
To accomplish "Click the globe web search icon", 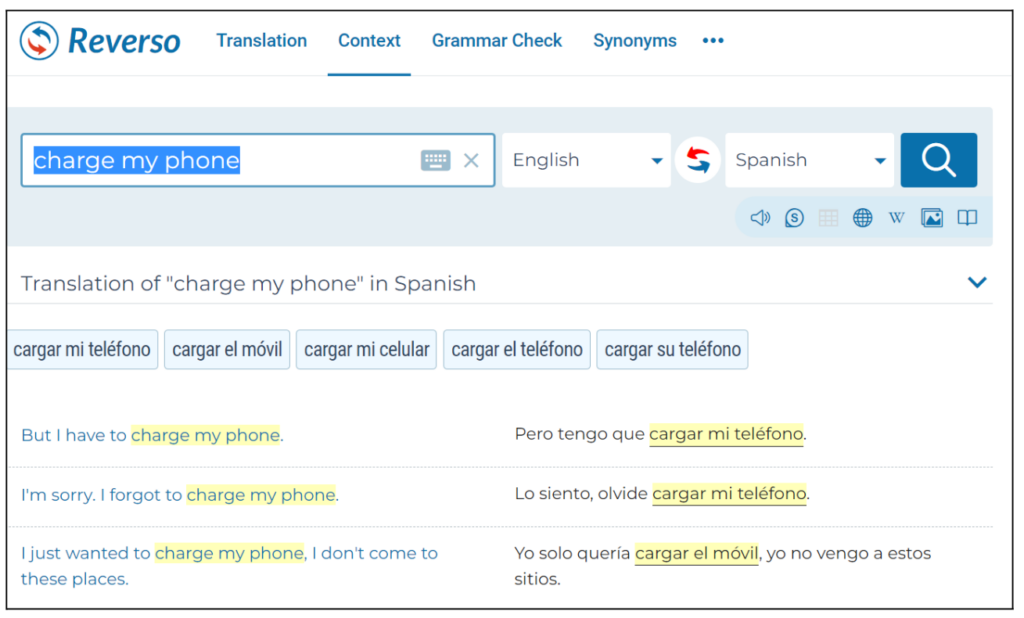I will click(x=862, y=218).
